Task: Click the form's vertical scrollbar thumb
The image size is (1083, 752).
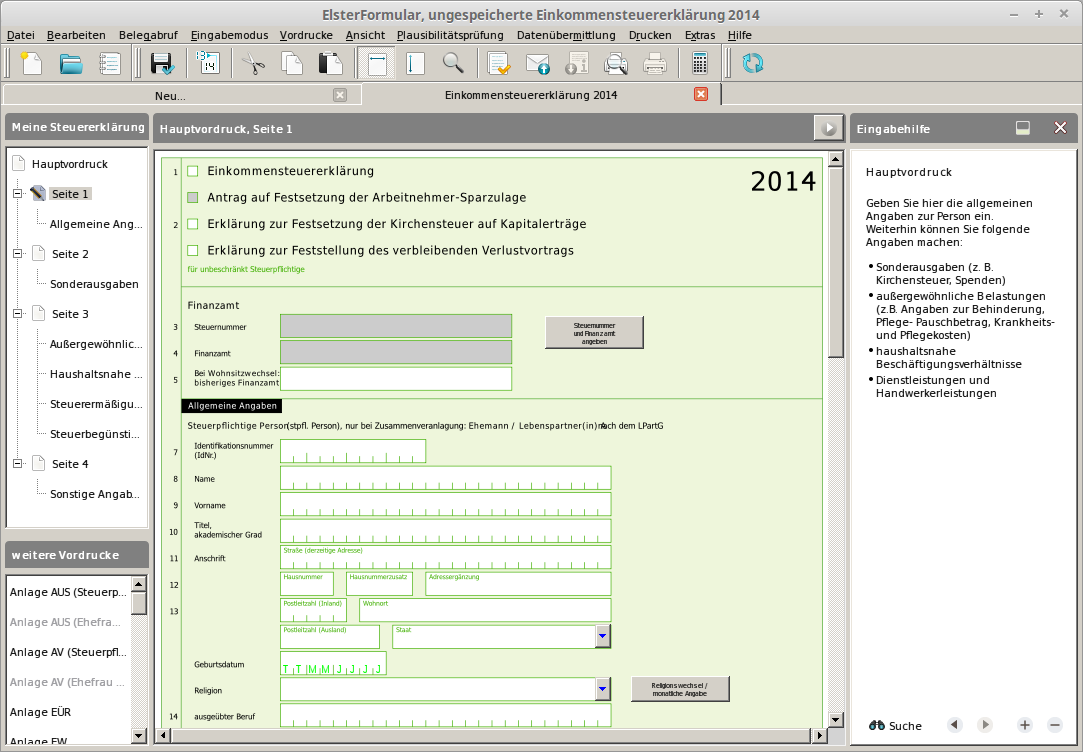Action: pyautogui.click(x=836, y=262)
